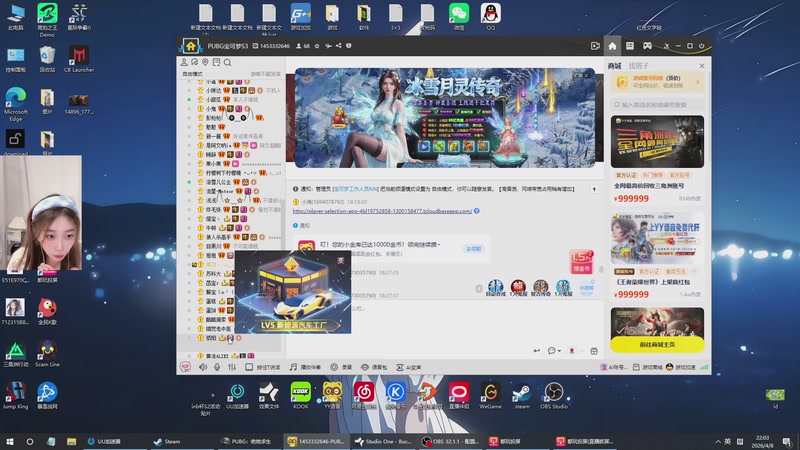Screen dimensions: 800x450
Task: Click the YY home badge icon
Action: 190,46
